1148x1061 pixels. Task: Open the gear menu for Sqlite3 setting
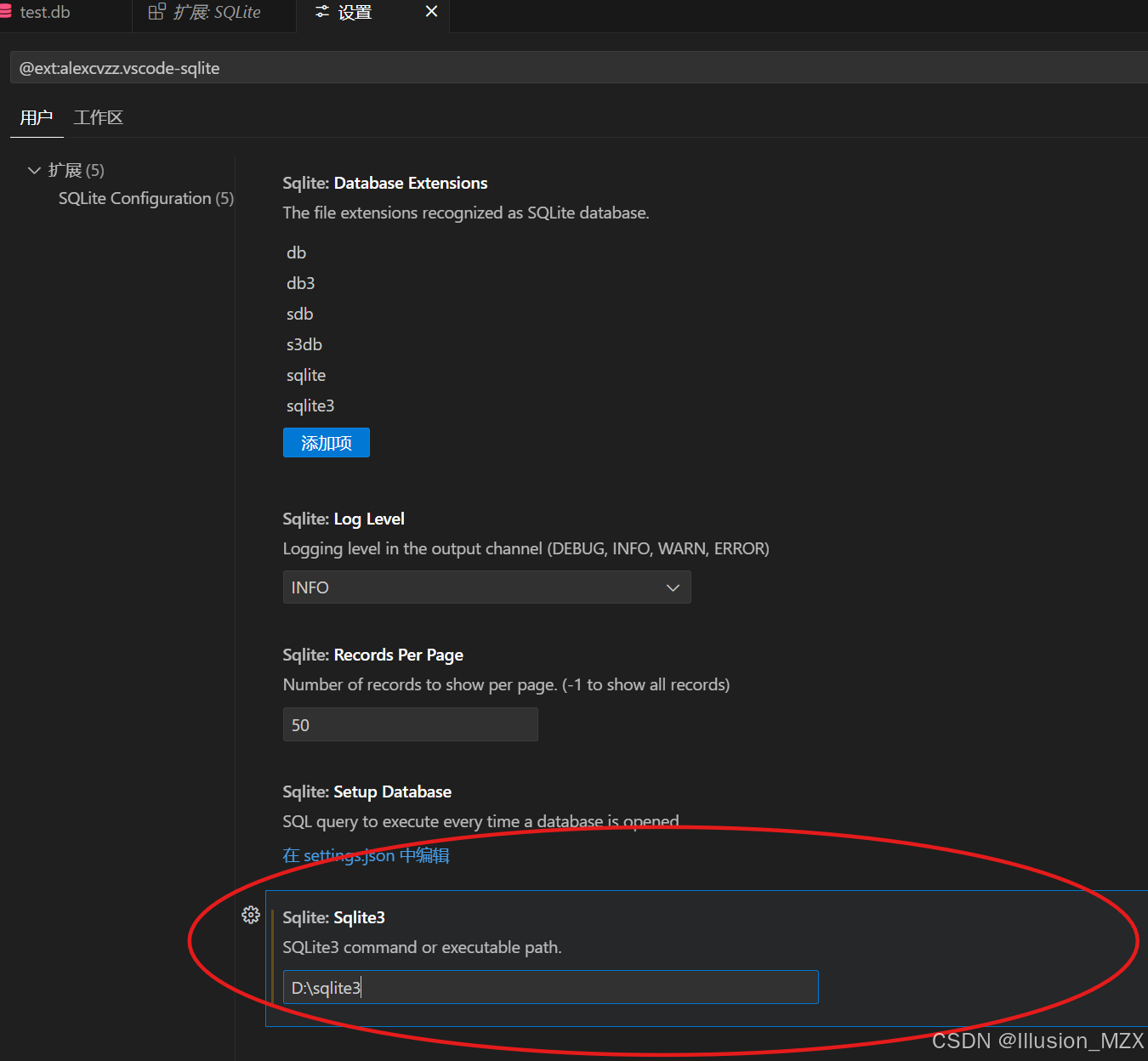tap(251, 915)
